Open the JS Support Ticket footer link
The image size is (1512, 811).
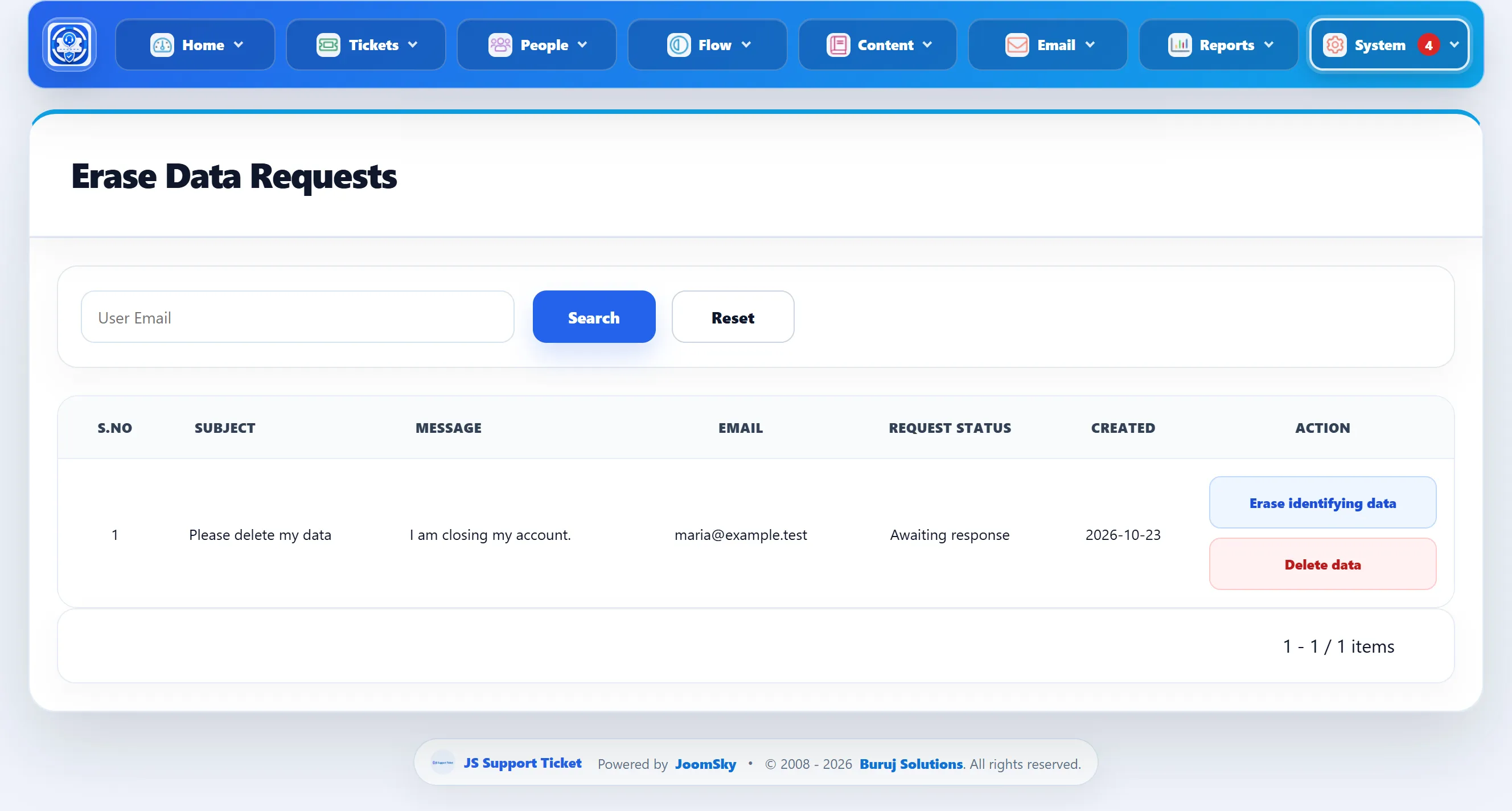pos(523,763)
